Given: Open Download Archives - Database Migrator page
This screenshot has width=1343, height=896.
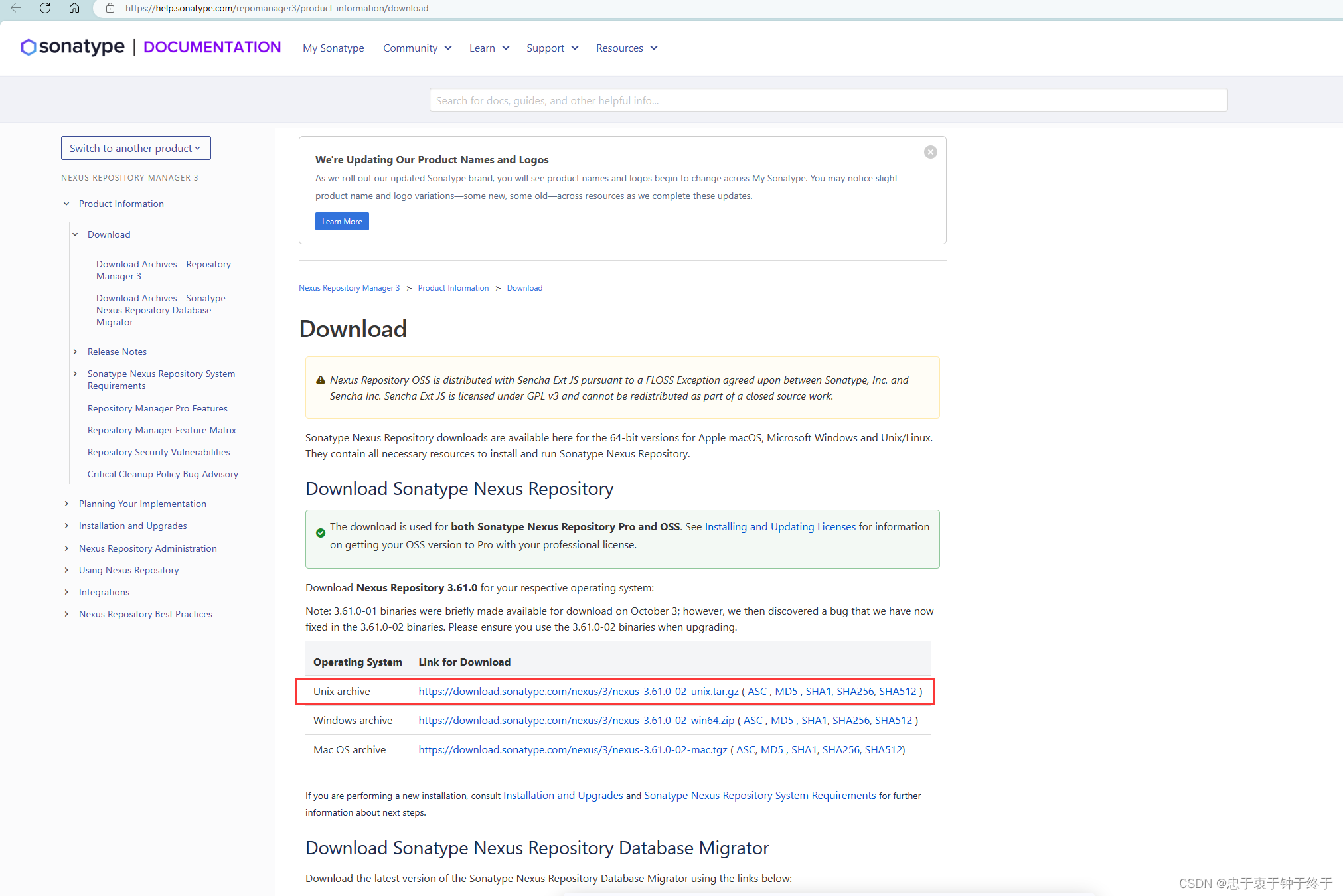Looking at the screenshot, I should pos(161,310).
